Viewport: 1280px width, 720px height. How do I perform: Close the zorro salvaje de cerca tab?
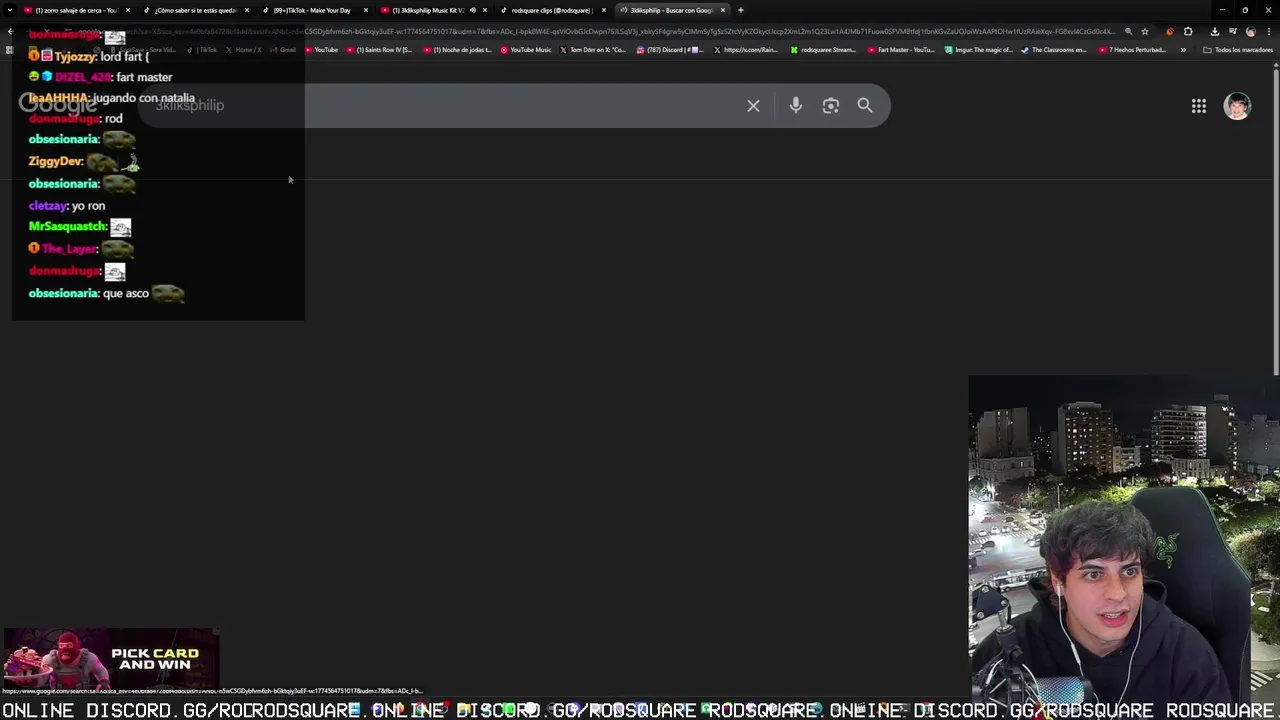point(128,10)
